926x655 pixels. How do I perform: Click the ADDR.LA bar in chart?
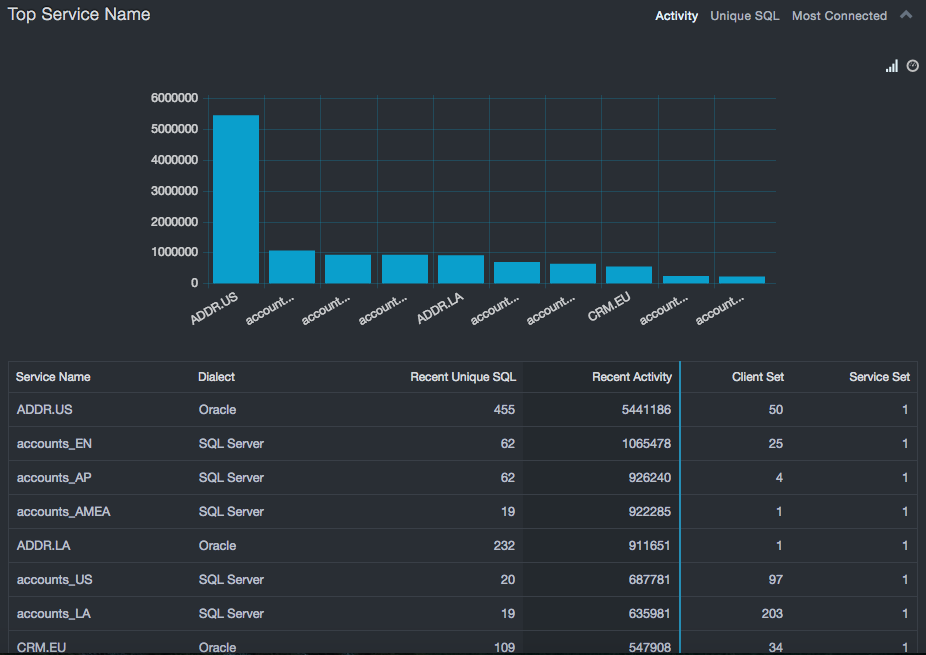[x=461, y=269]
